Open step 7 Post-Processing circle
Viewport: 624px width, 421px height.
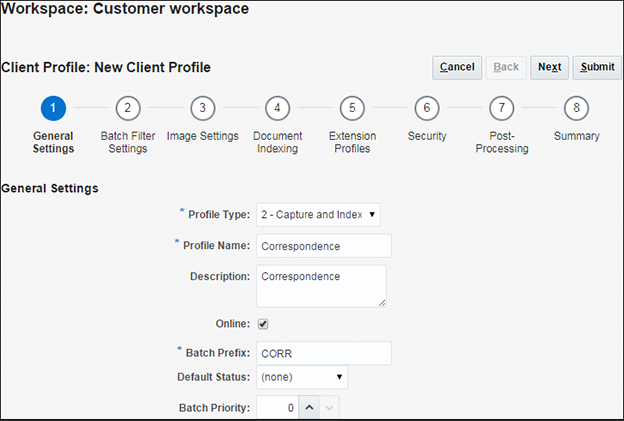point(501,108)
